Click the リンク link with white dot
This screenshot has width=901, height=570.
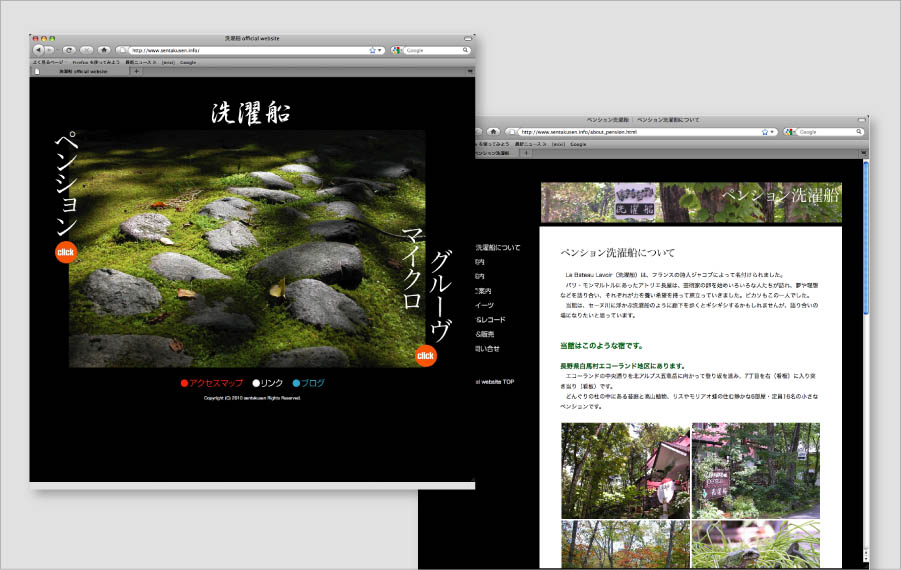(271, 383)
